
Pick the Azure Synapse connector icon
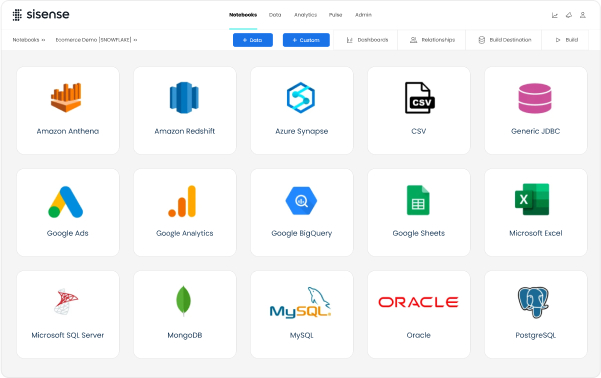coord(301,97)
